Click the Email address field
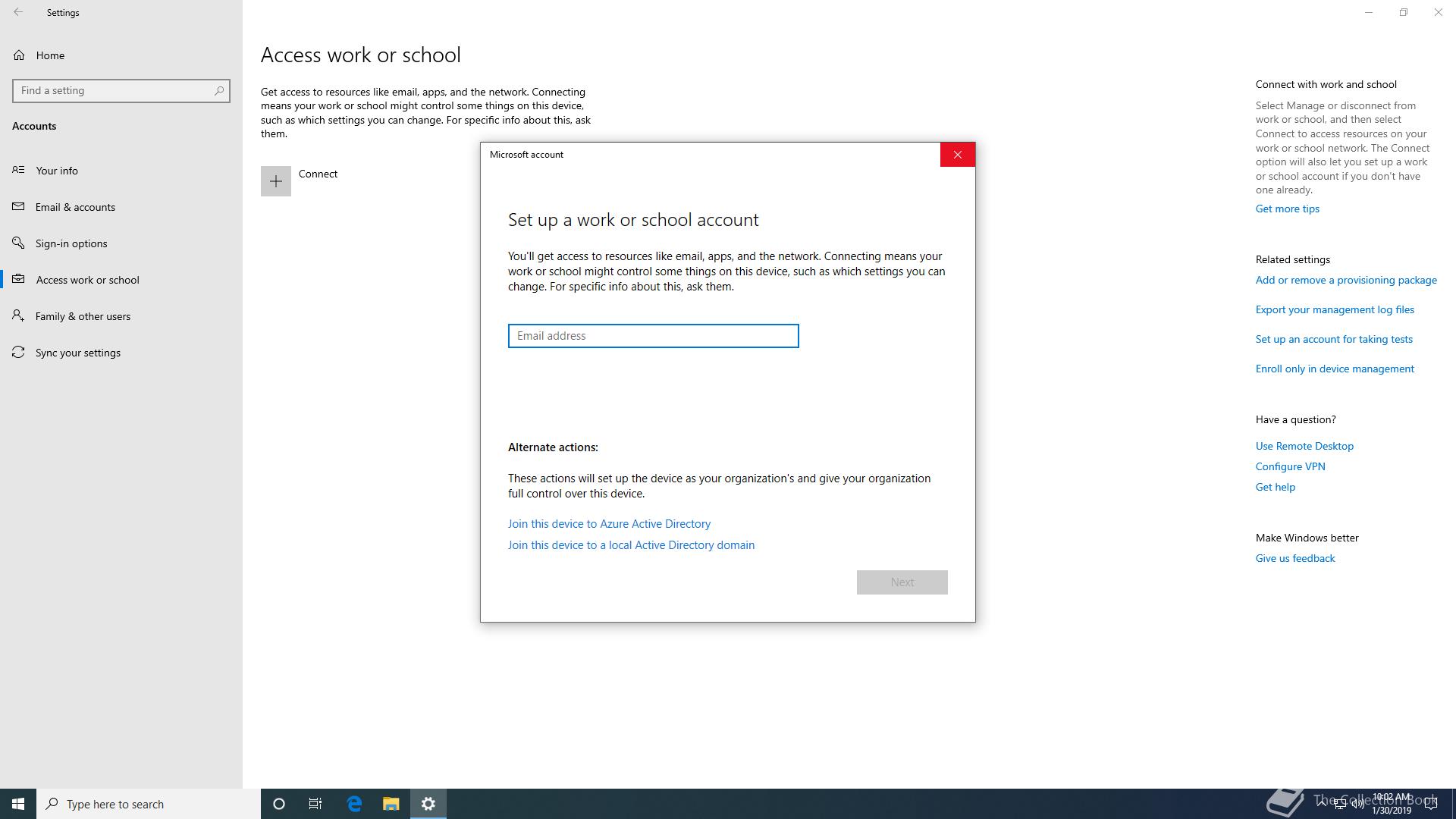Screen dimensions: 1456x819 653,336
